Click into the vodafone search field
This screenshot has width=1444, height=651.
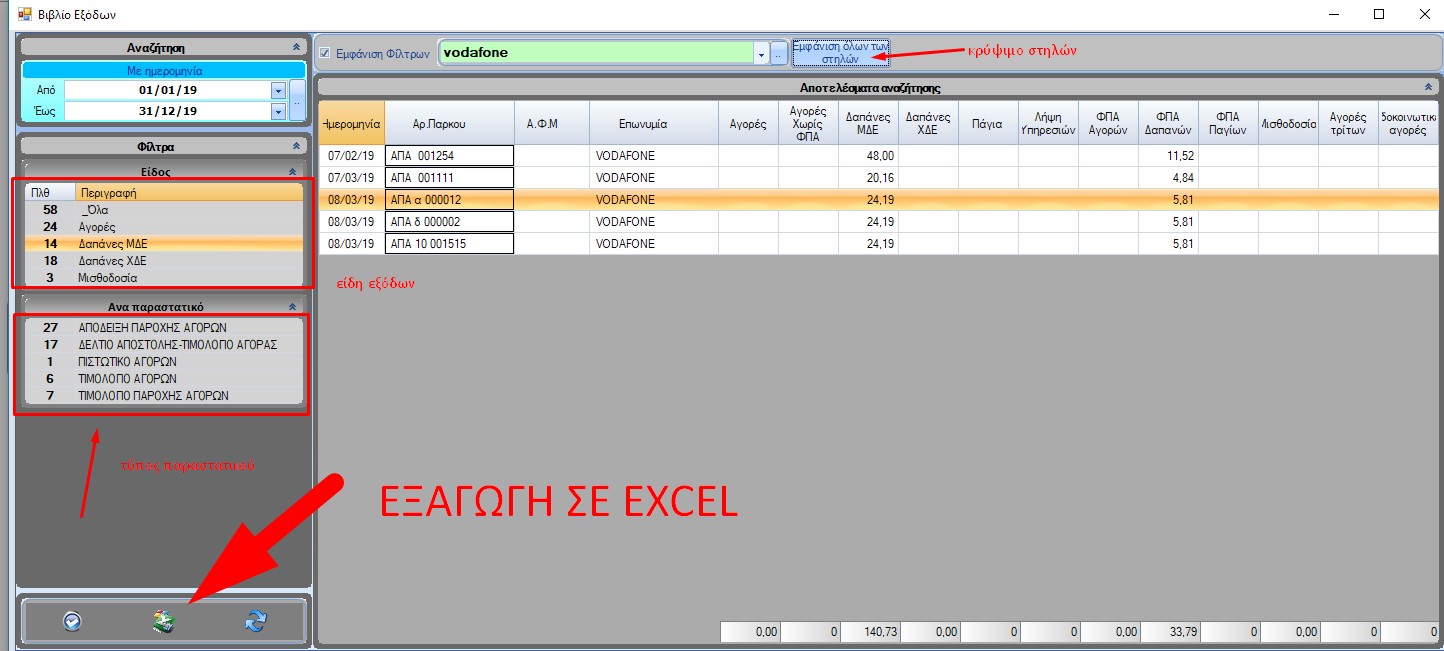coord(595,53)
